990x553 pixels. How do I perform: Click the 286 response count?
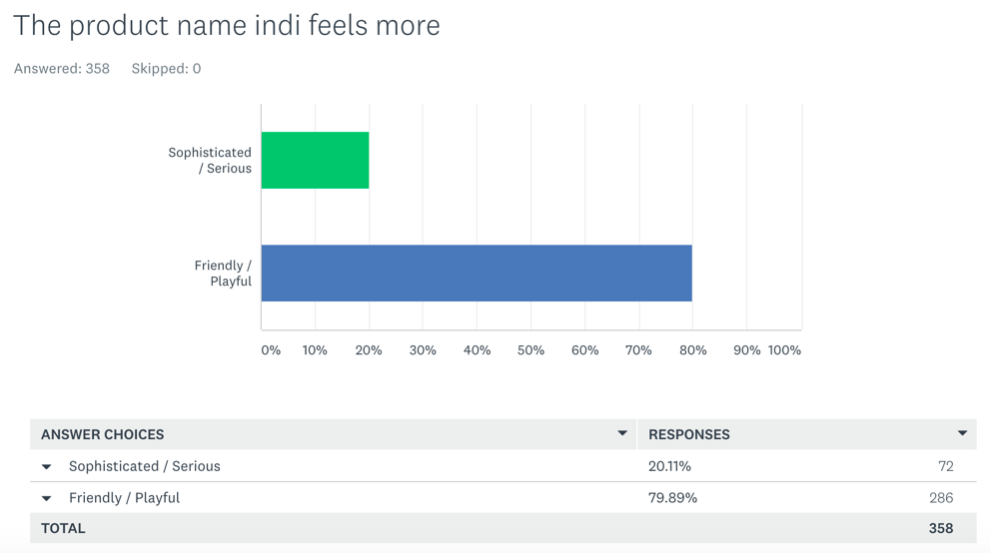941,497
